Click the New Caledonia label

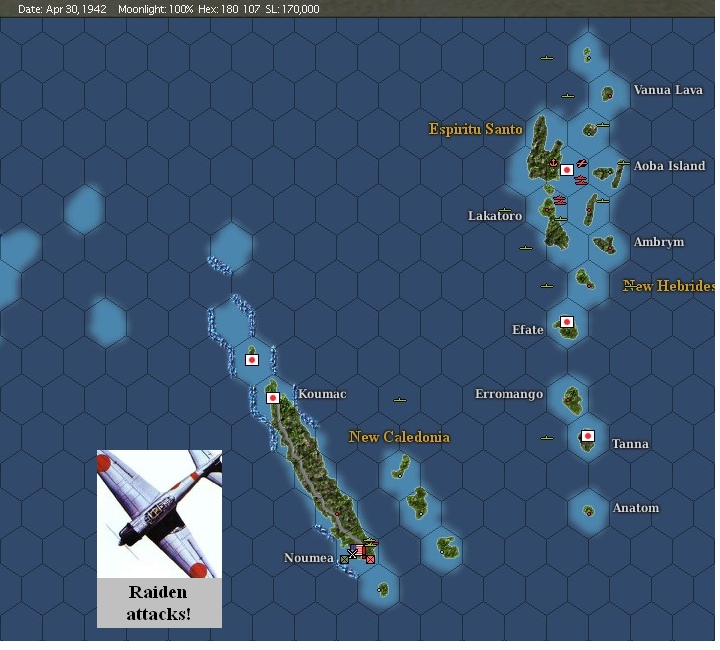pyautogui.click(x=399, y=437)
